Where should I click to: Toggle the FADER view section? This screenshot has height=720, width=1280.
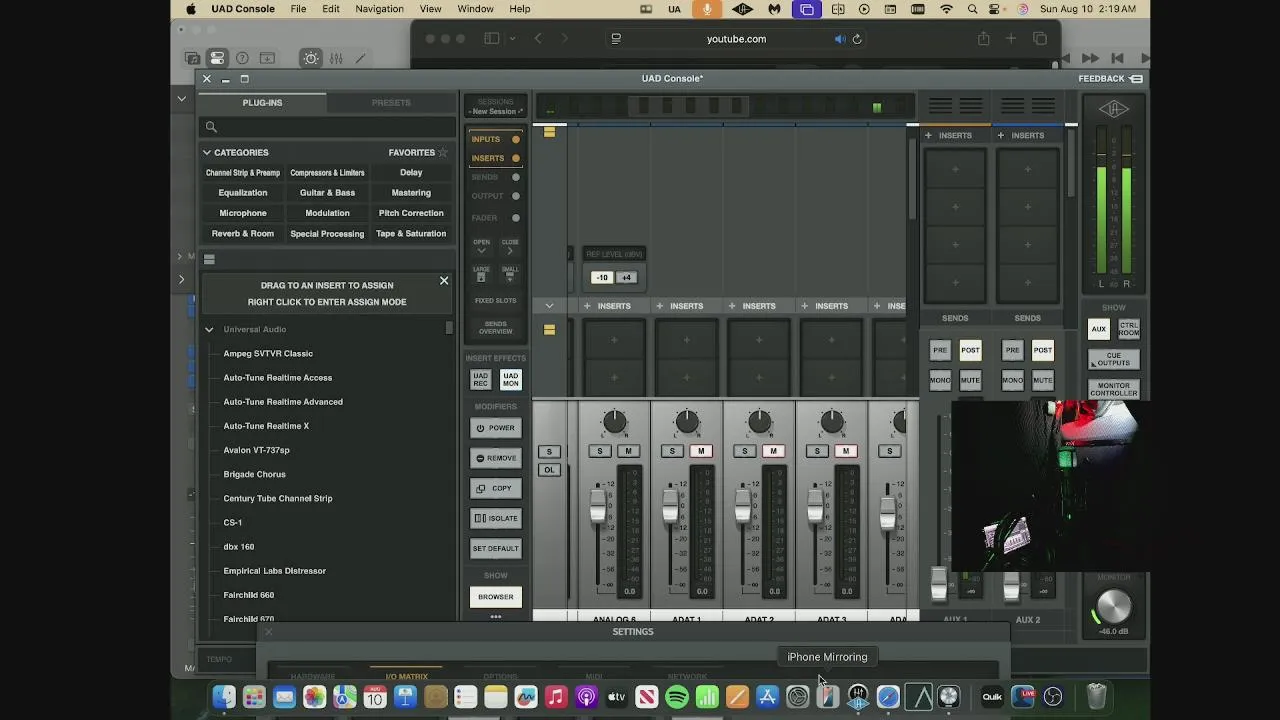[496, 218]
